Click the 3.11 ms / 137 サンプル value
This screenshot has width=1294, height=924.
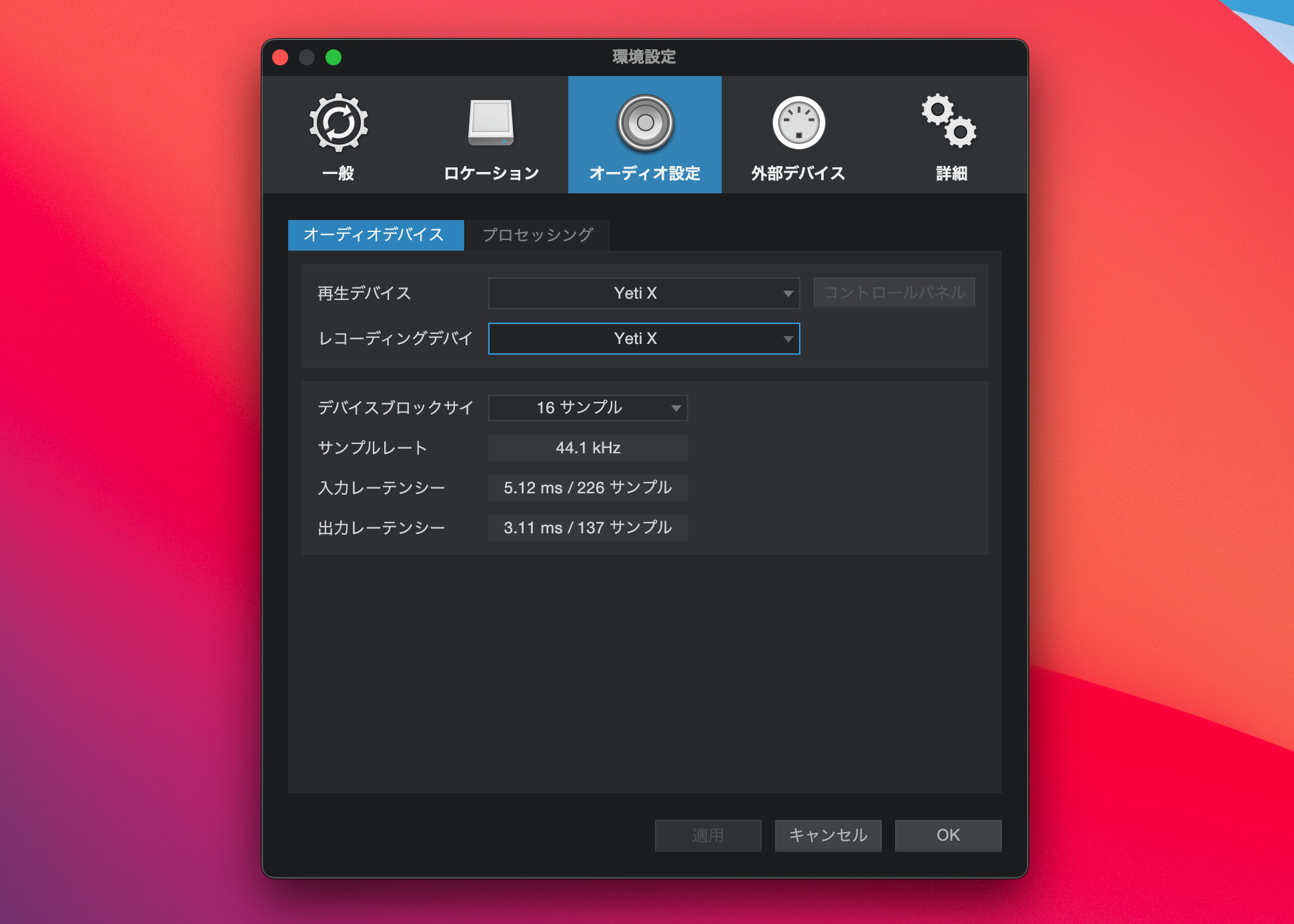[x=588, y=528]
